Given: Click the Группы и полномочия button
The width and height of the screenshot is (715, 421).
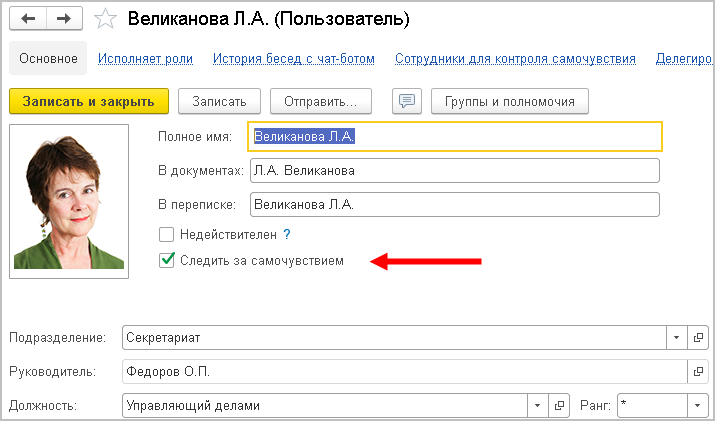Looking at the screenshot, I should (509, 101).
